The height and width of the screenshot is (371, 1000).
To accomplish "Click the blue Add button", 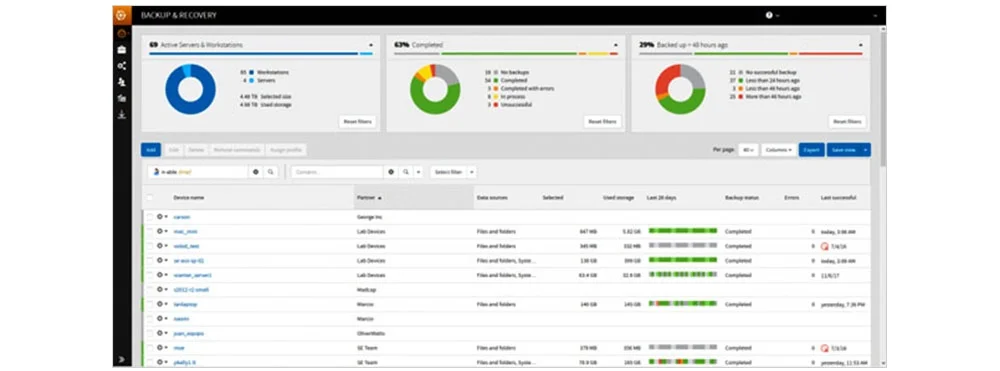I will pyautogui.click(x=151, y=150).
